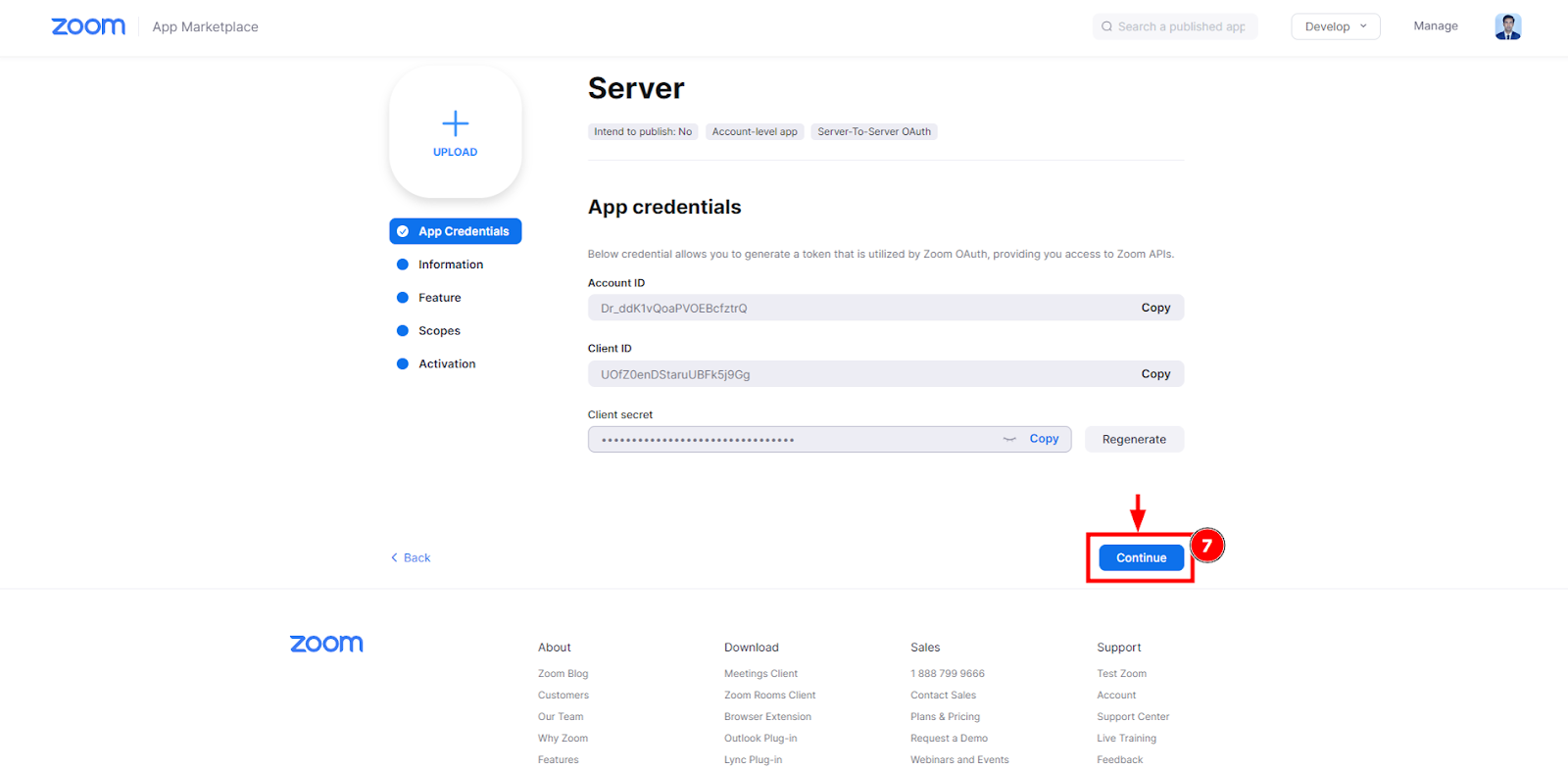This screenshot has height=769, width=1568.
Task: Click the Back chevron arrow
Action: [394, 557]
